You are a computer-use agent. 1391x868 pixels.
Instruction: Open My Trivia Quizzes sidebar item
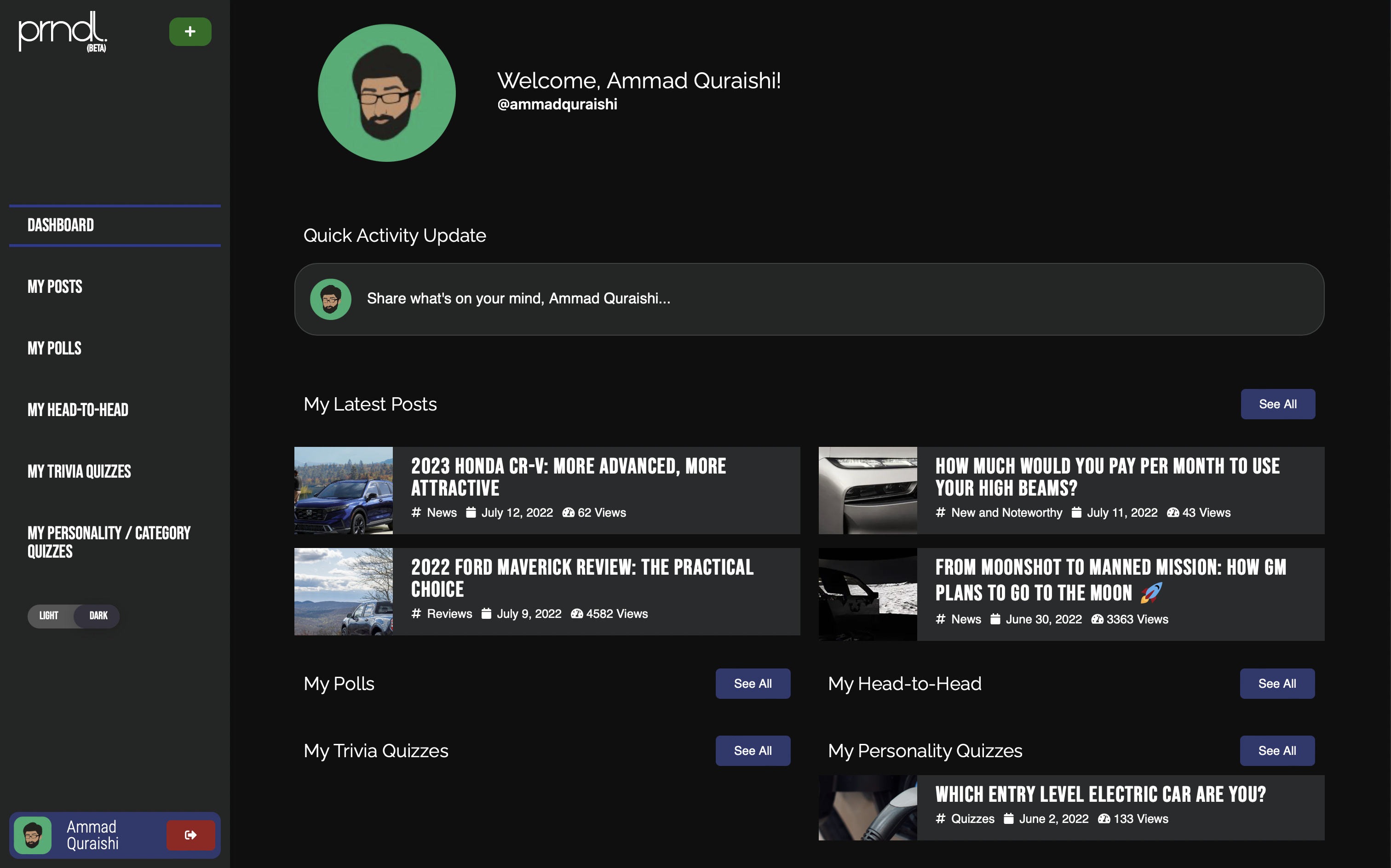(x=79, y=471)
